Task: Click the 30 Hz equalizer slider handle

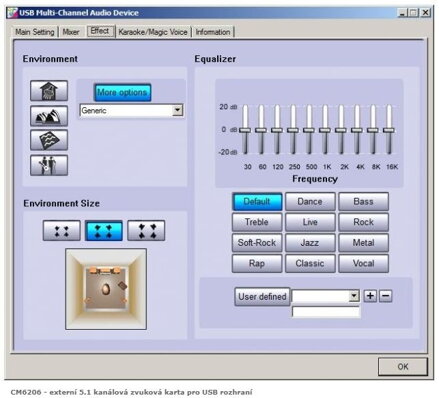Action: pyautogui.click(x=245, y=130)
